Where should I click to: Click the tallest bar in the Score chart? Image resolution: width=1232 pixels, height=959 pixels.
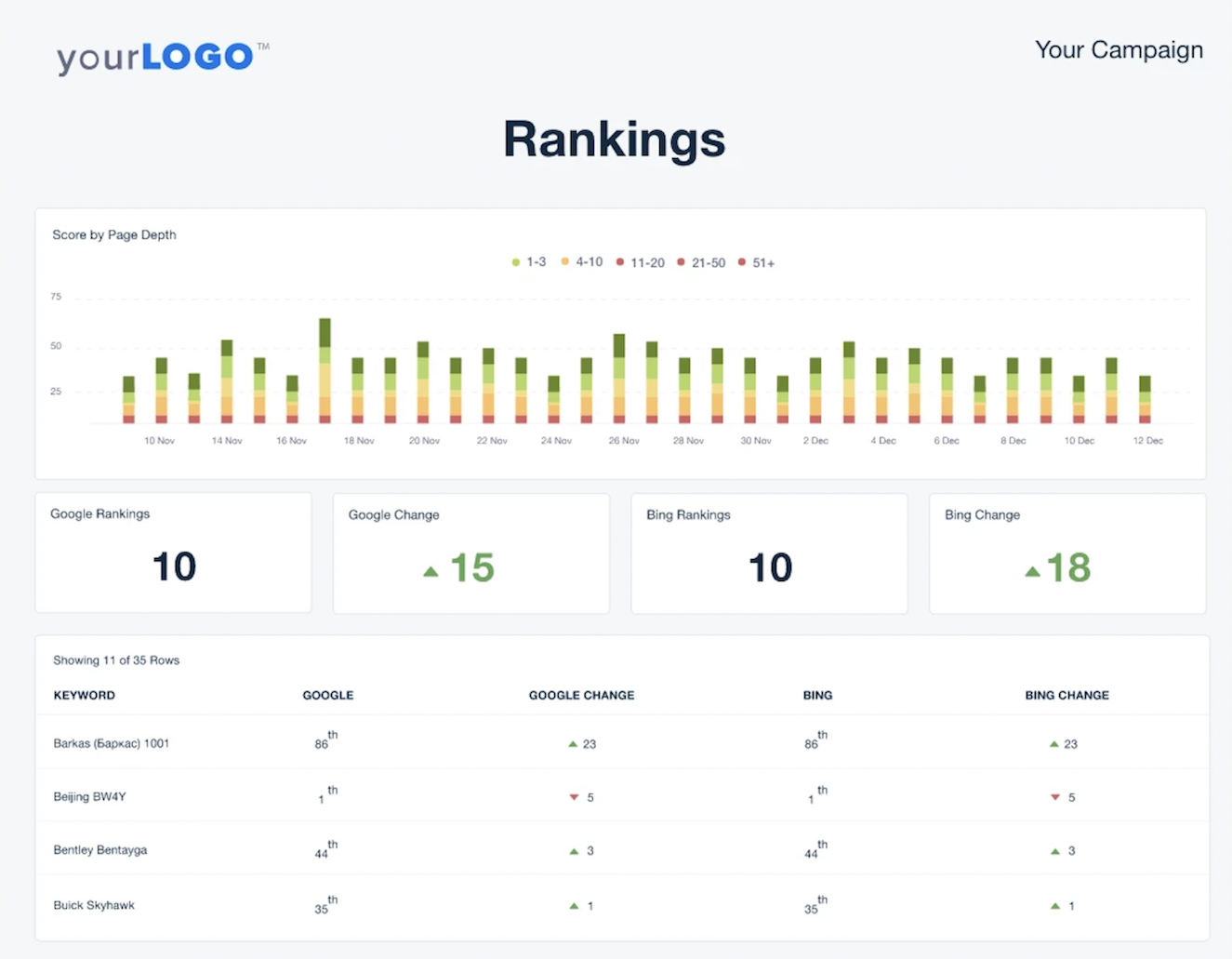coord(325,370)
